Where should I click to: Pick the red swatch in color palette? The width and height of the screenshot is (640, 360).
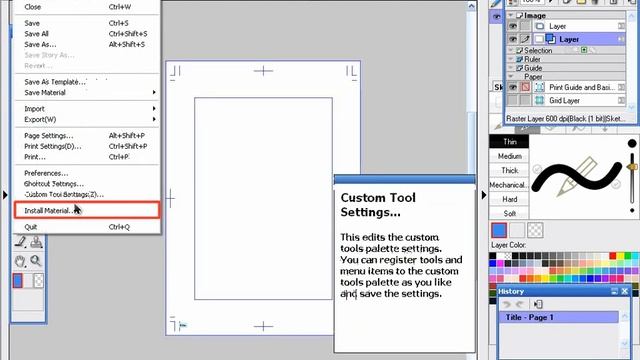pyautogui.click(x=613, y=256)
